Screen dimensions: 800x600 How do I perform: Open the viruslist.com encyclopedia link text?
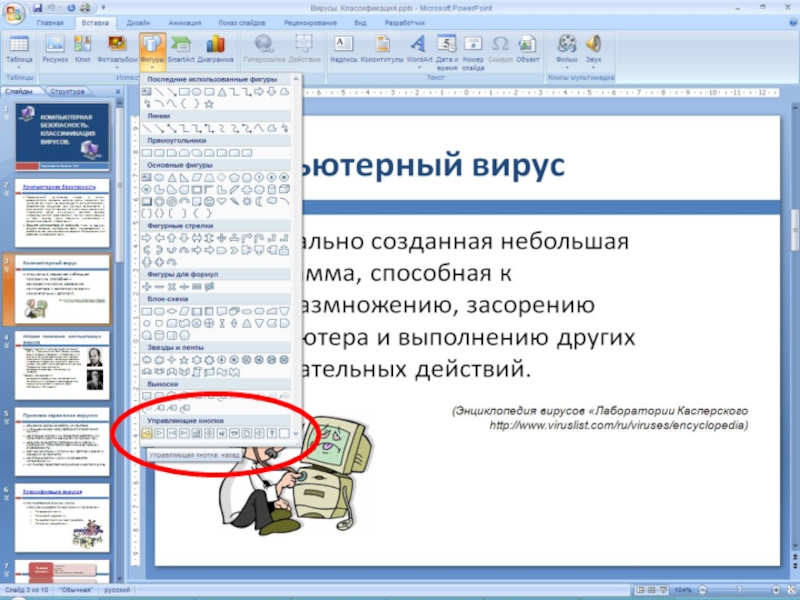tap(618, 425)
